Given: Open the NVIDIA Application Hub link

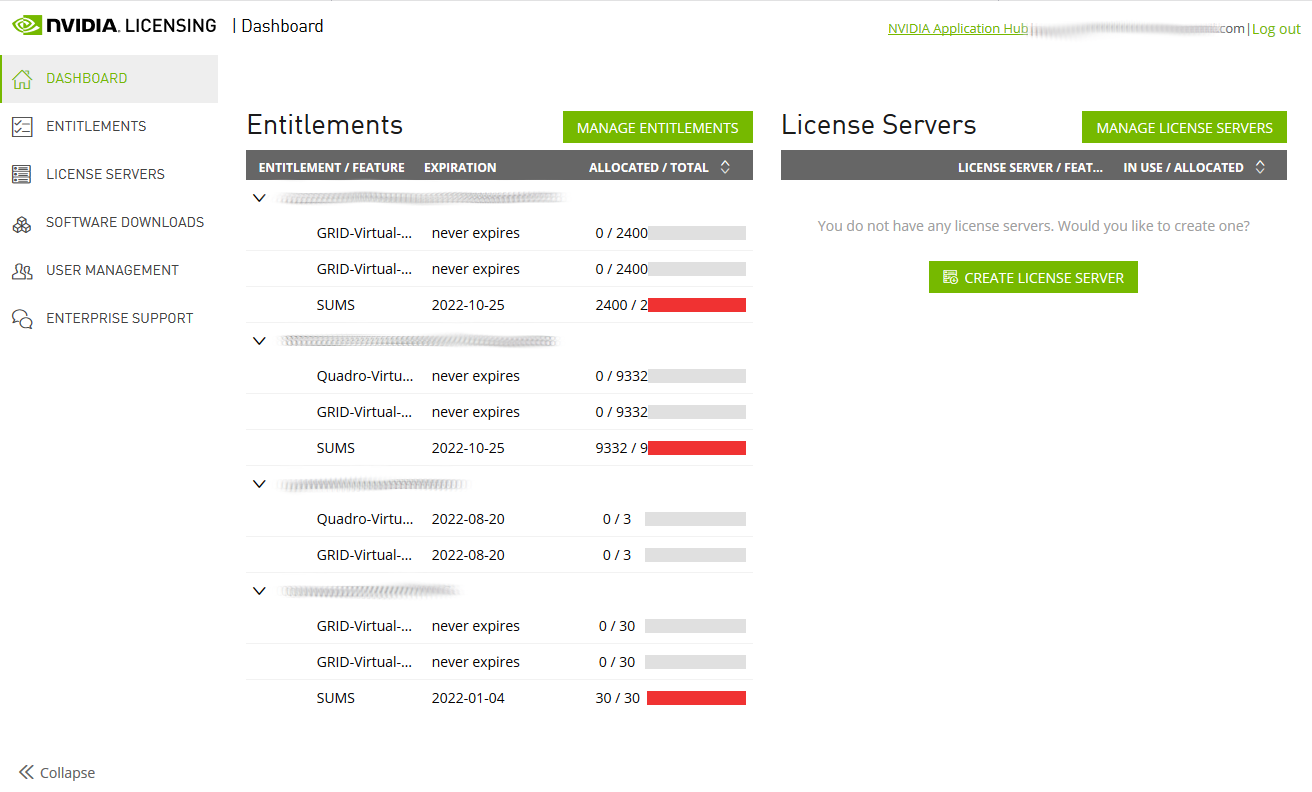Looking at the screenshot, I should (957, 29).
